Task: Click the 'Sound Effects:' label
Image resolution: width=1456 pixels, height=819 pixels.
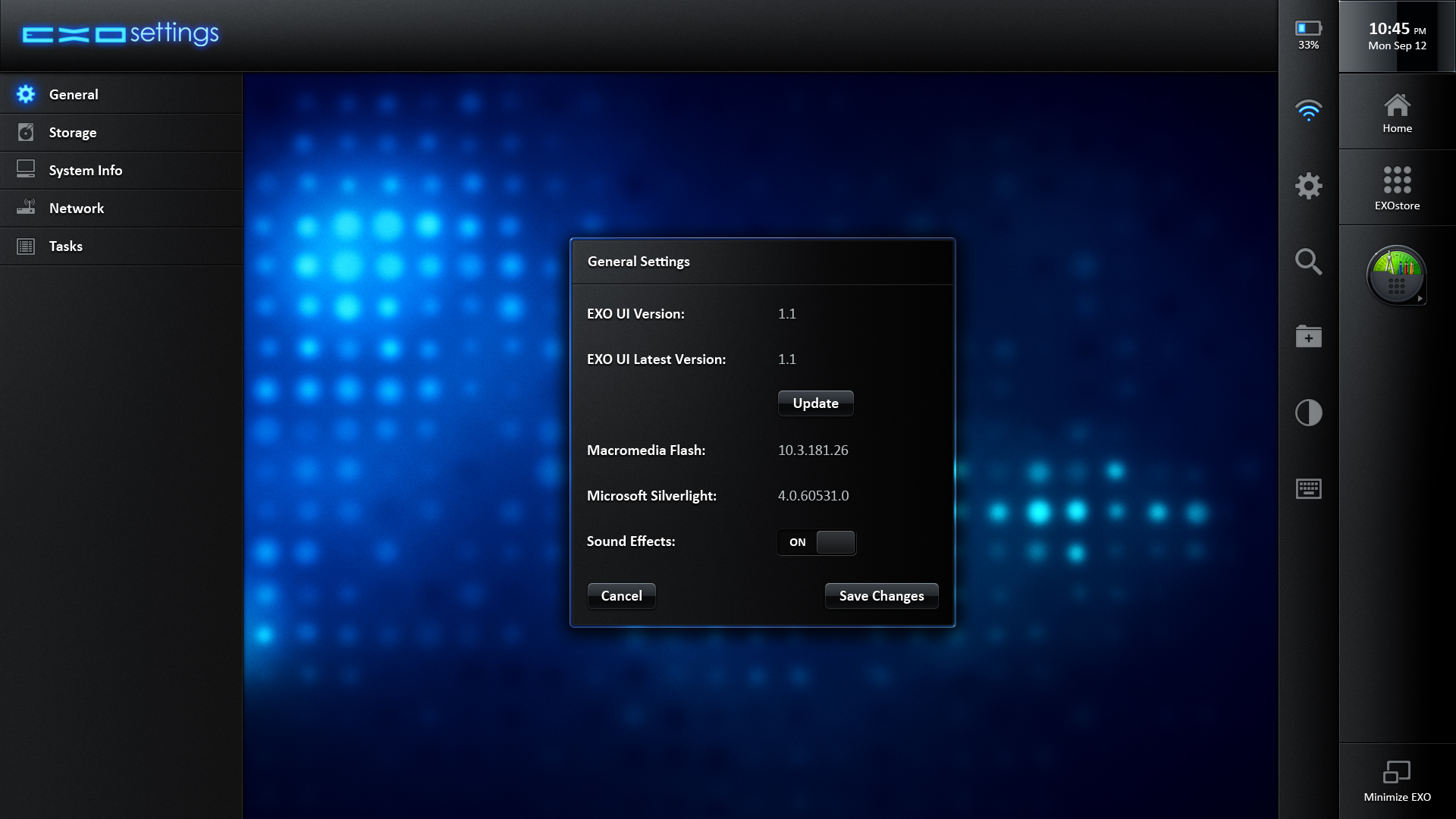Action: [x=630, y=541]
